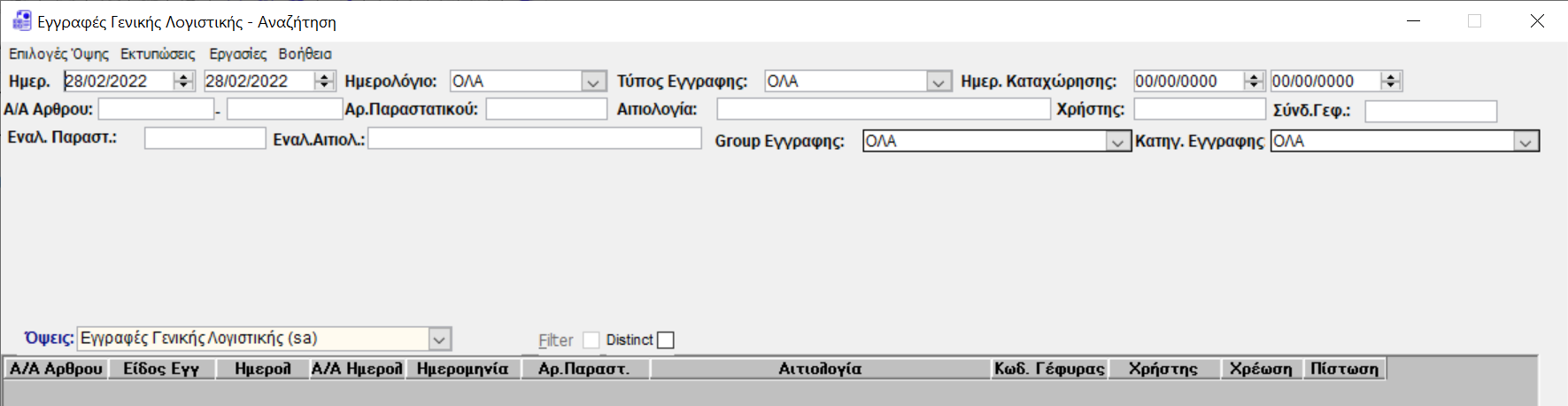Screen dimensions: 1568x406
Task: Click the first Ημερ. date spinner arrows
Action: pos(183,82)
